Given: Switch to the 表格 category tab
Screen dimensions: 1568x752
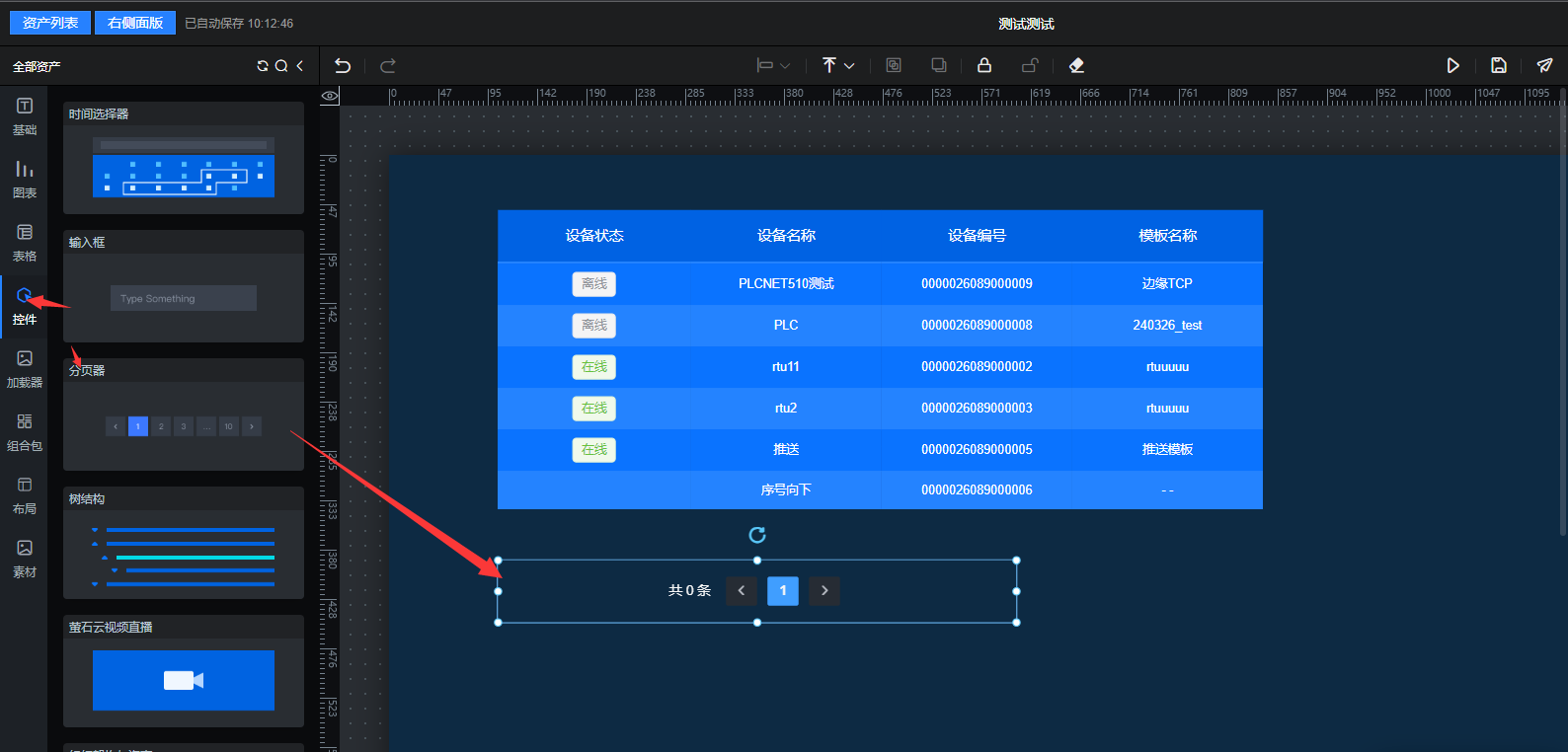Looking at the screenshot, I should click(25, 242).
